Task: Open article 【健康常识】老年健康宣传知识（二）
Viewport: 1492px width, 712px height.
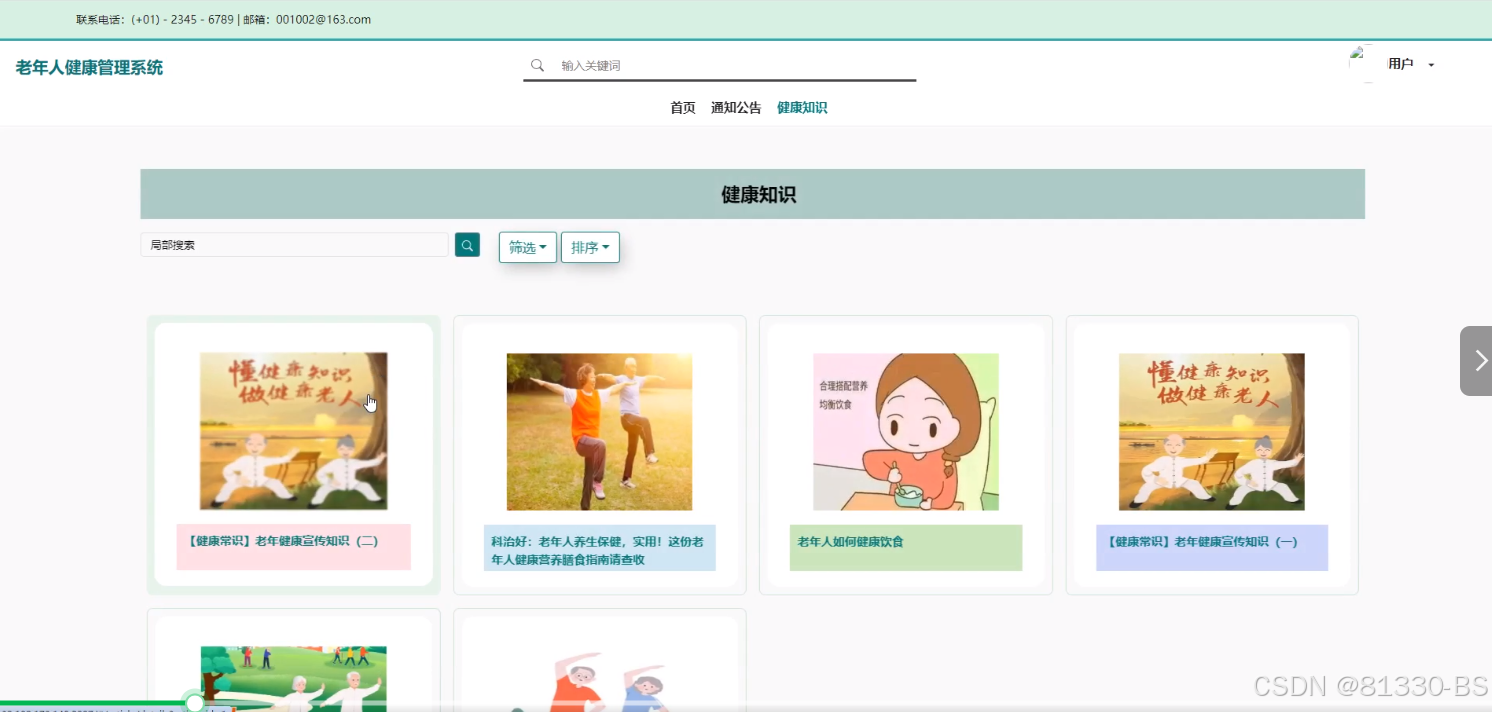Action: (283, 541)
